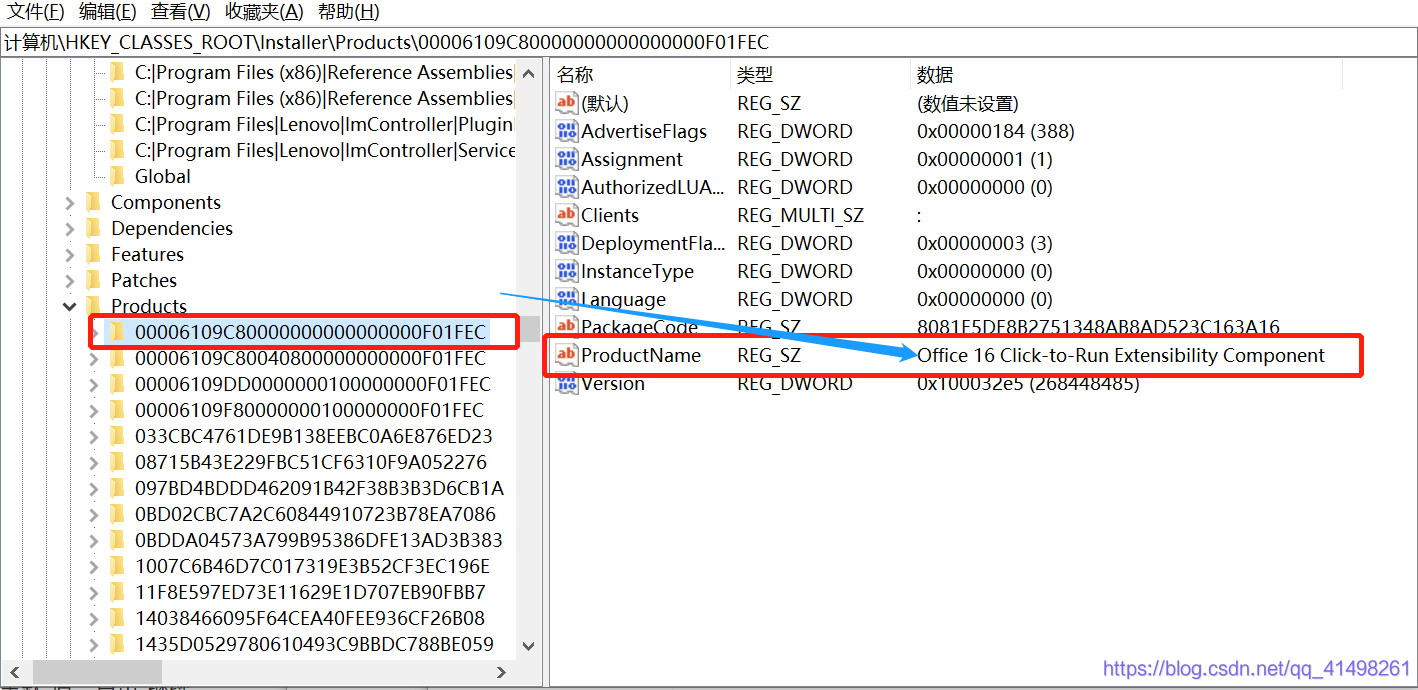Select the PackageCode value name
This screenshot has height=690, width=1418.
pos(639,327)
